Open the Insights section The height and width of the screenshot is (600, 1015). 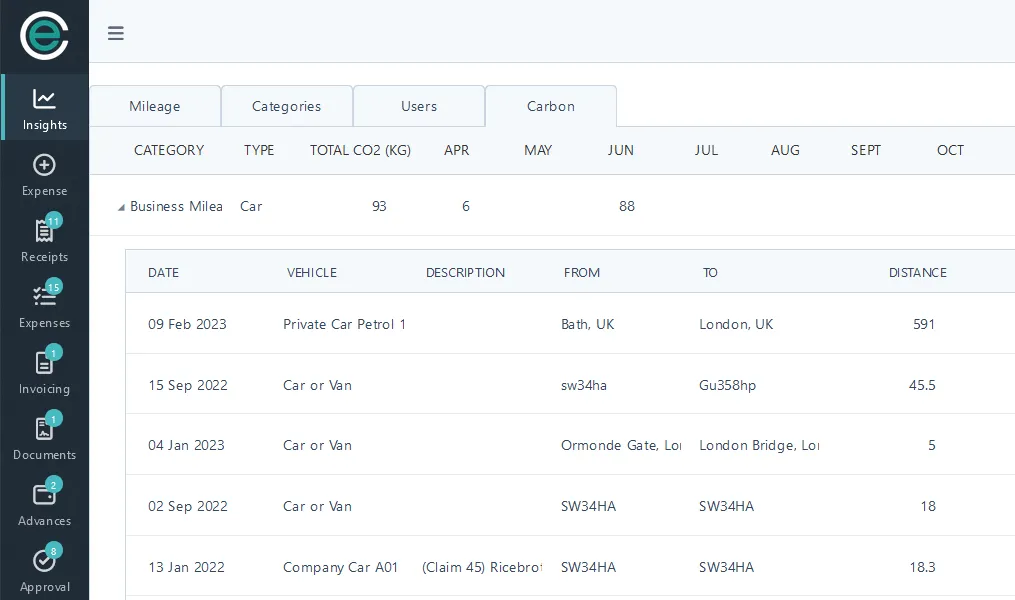45,107
